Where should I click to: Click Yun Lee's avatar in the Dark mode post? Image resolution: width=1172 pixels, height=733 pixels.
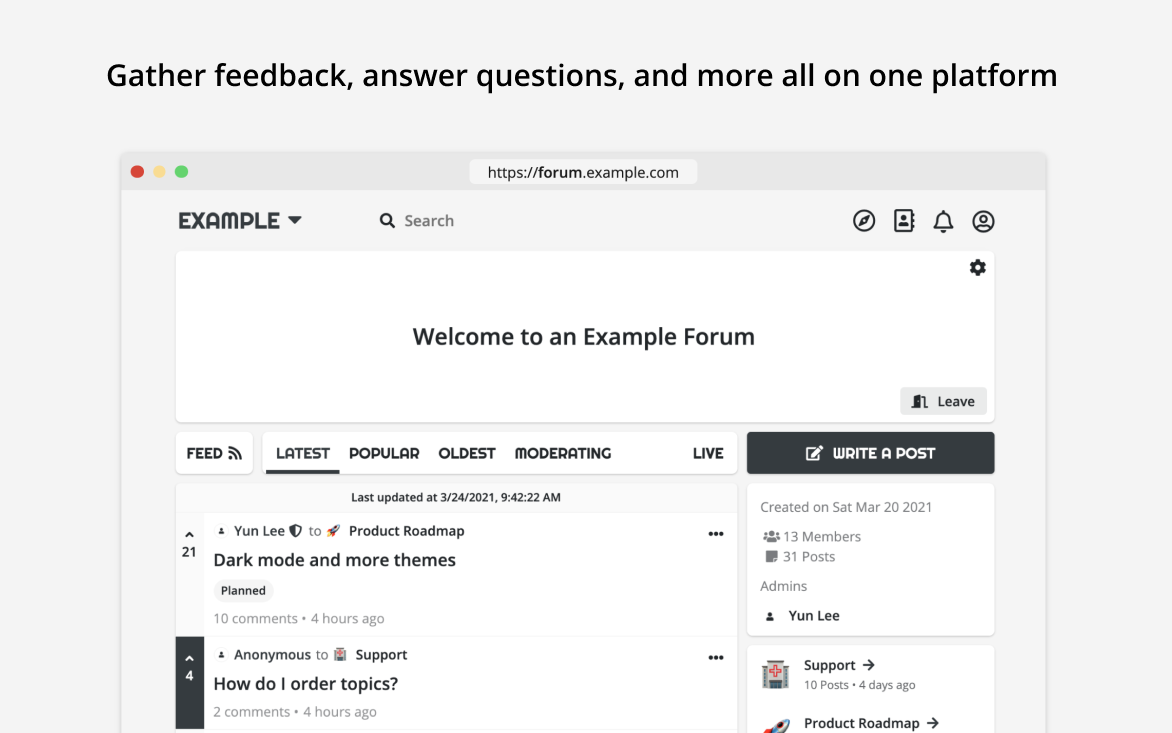[221, 531]
